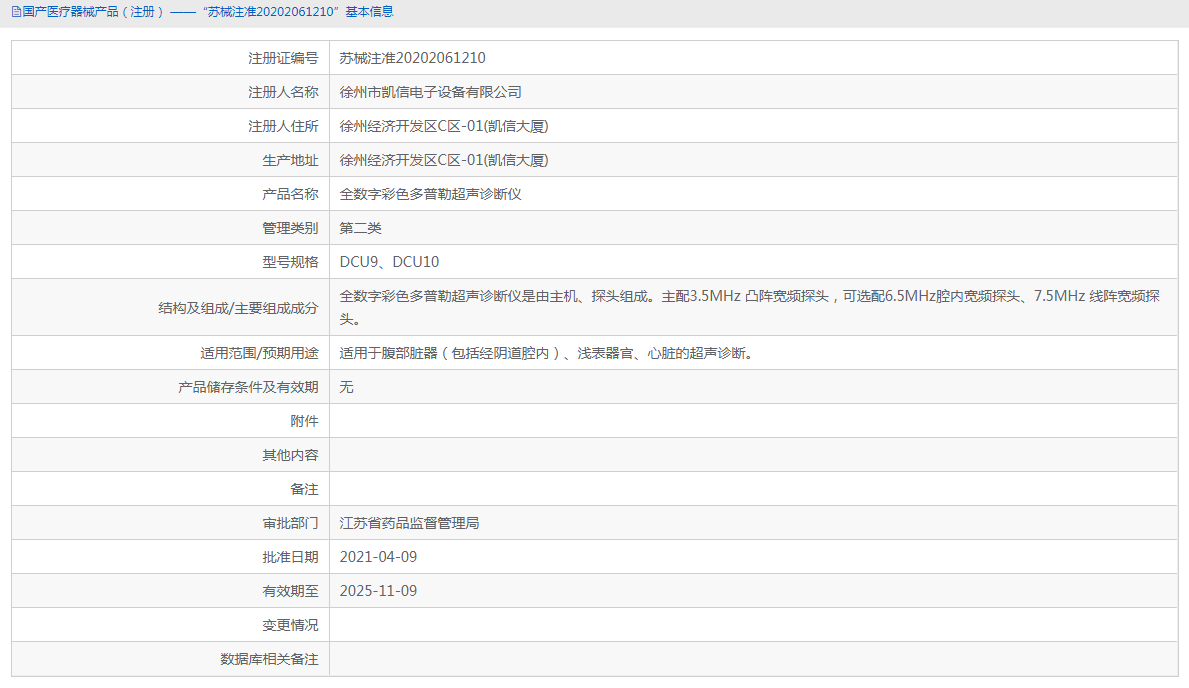Screen dimensions: 1189x688
Task: Click the label 变更情况
Action: 290,625
